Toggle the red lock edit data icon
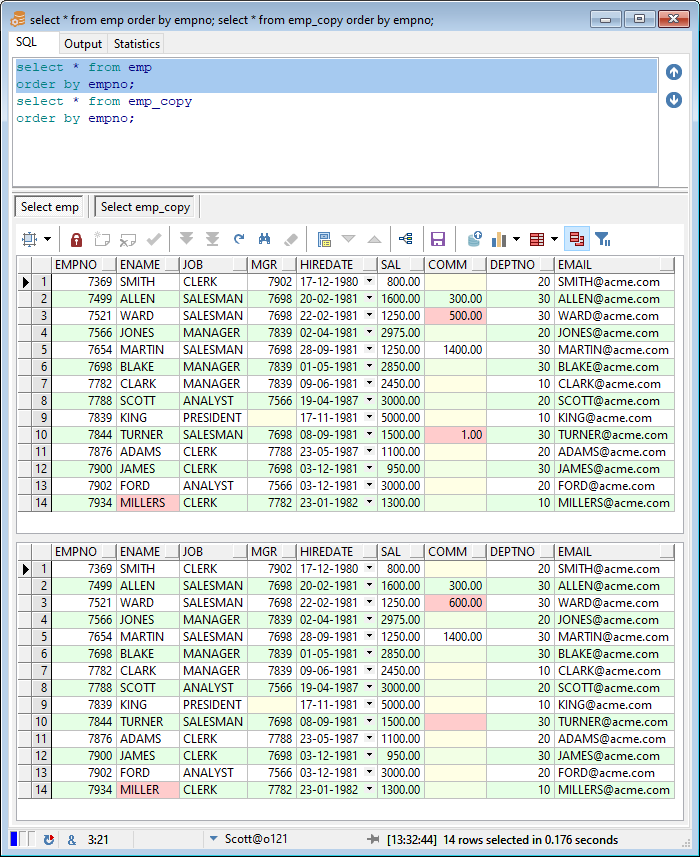The height and width of the screenshot is (857, 700). click(77, 239)
